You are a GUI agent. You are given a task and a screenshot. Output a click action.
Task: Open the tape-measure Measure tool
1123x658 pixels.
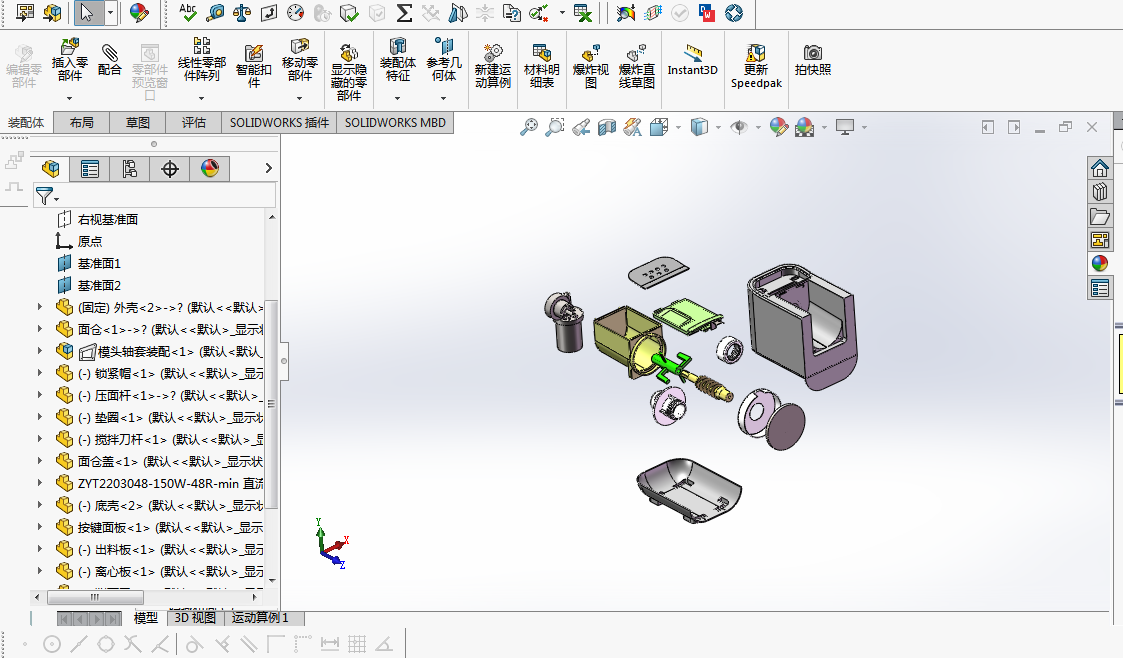point(215,12)
